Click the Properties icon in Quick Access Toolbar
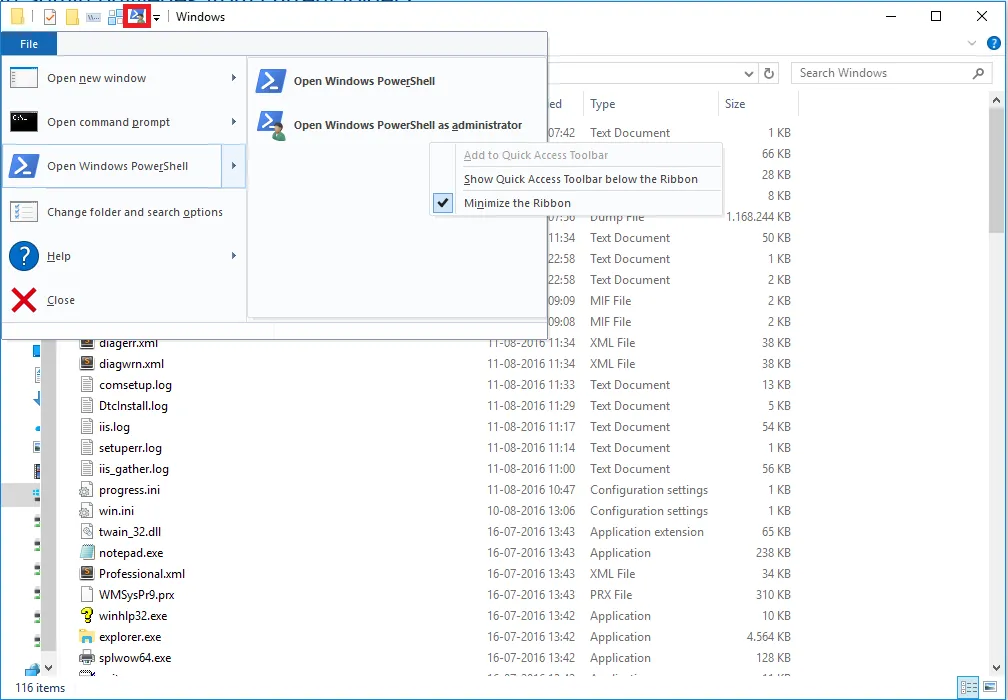1008x700 pixels. pyautogui.click(x=50, y=17)
